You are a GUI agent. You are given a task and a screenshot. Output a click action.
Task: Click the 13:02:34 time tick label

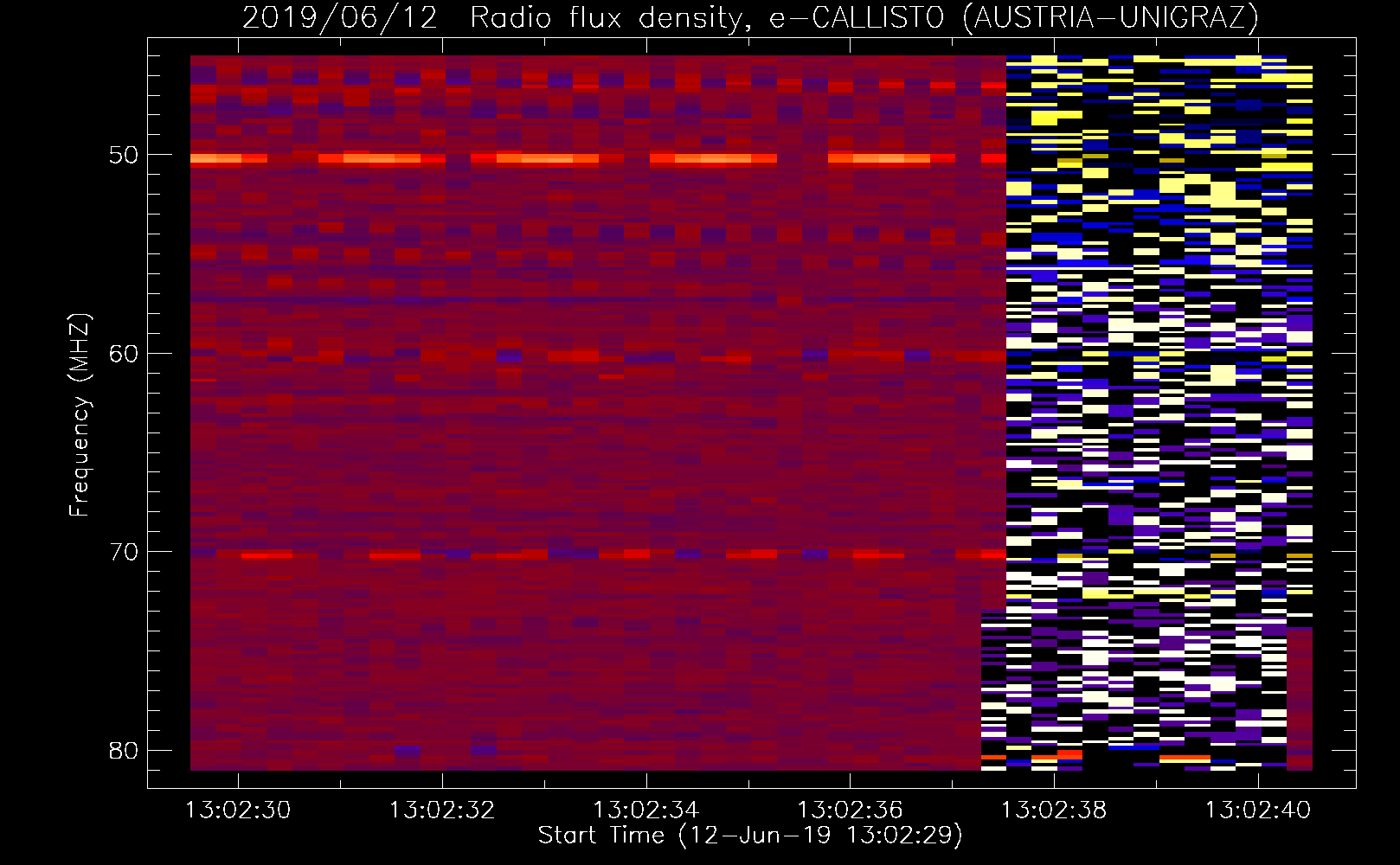645,810
